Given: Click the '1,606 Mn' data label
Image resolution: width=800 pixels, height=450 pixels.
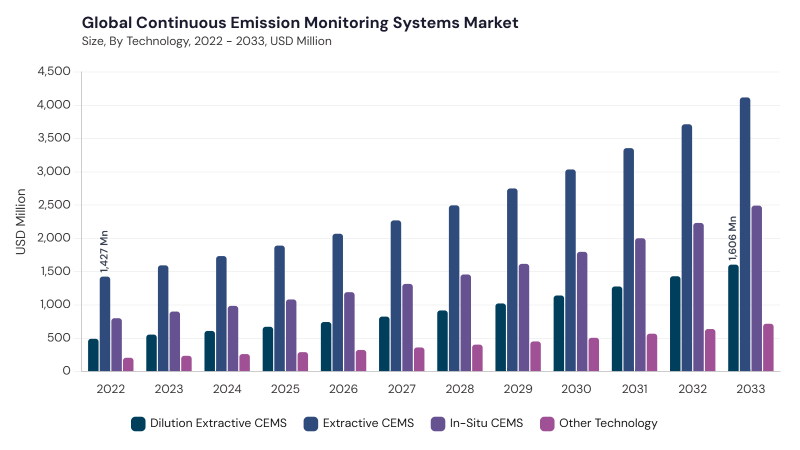Looking at the screenshot, I should coord(733,238).
